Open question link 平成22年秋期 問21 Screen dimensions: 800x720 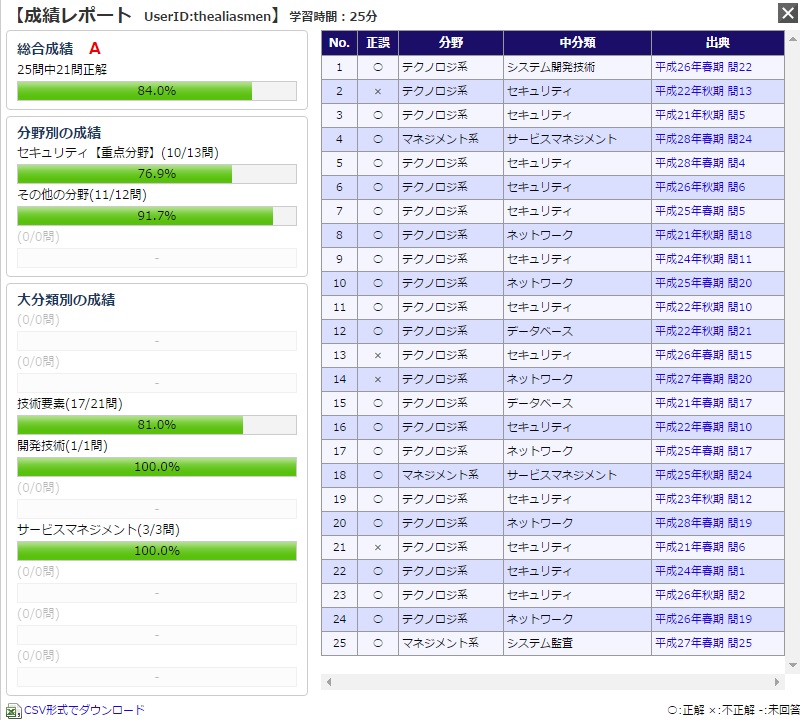(703, 331)
